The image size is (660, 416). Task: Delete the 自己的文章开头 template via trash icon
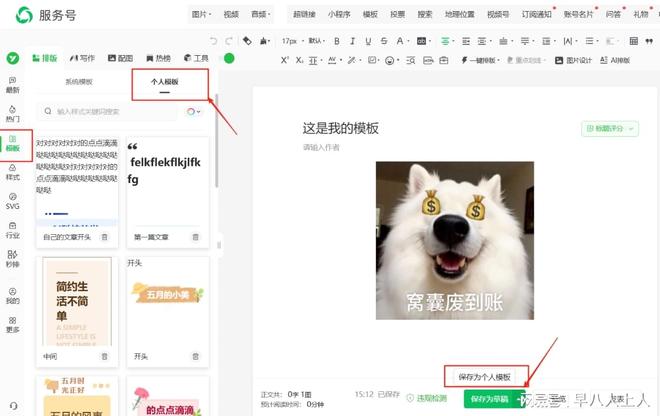104,237
